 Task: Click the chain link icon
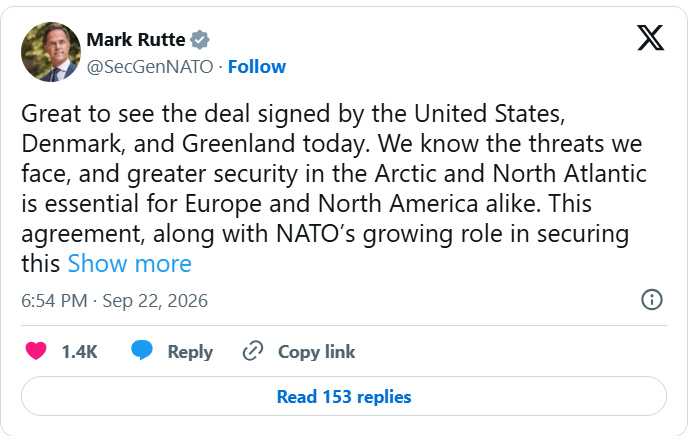click(253, 351)
